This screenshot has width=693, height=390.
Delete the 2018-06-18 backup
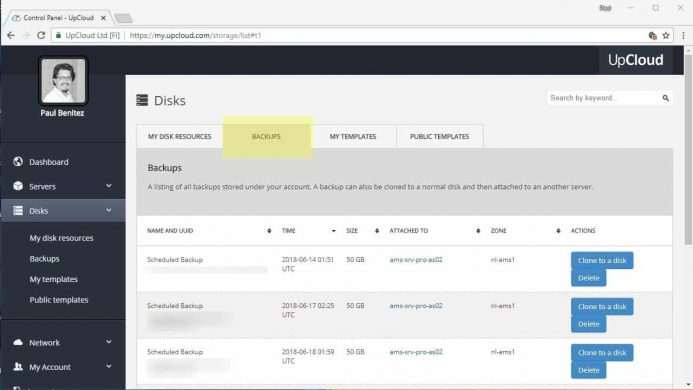point(589,370)
